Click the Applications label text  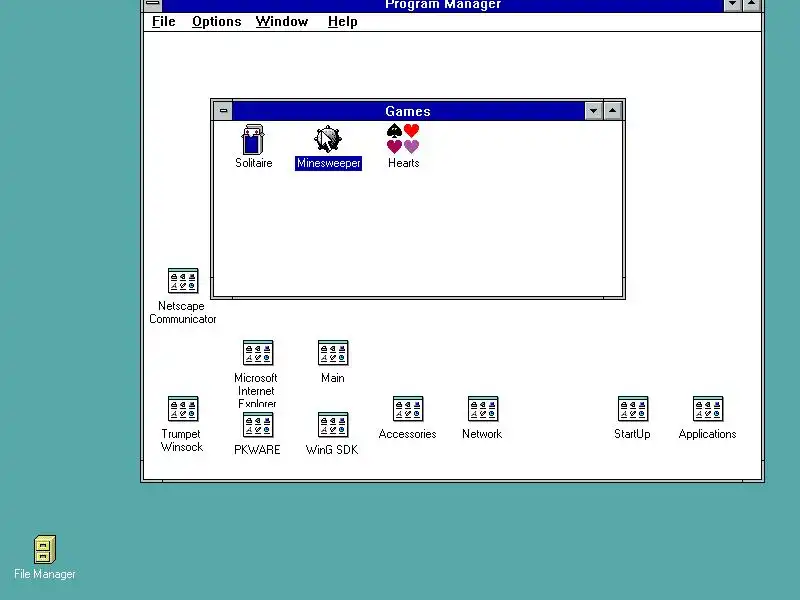[x=707, y=434]
